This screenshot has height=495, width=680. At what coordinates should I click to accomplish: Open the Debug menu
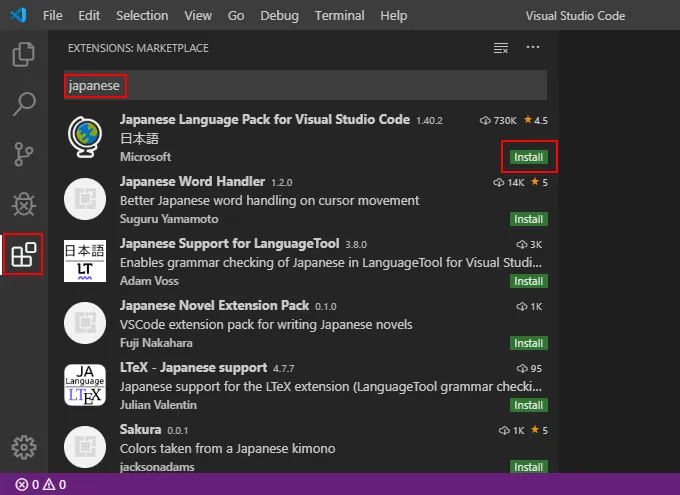[279, 16]
